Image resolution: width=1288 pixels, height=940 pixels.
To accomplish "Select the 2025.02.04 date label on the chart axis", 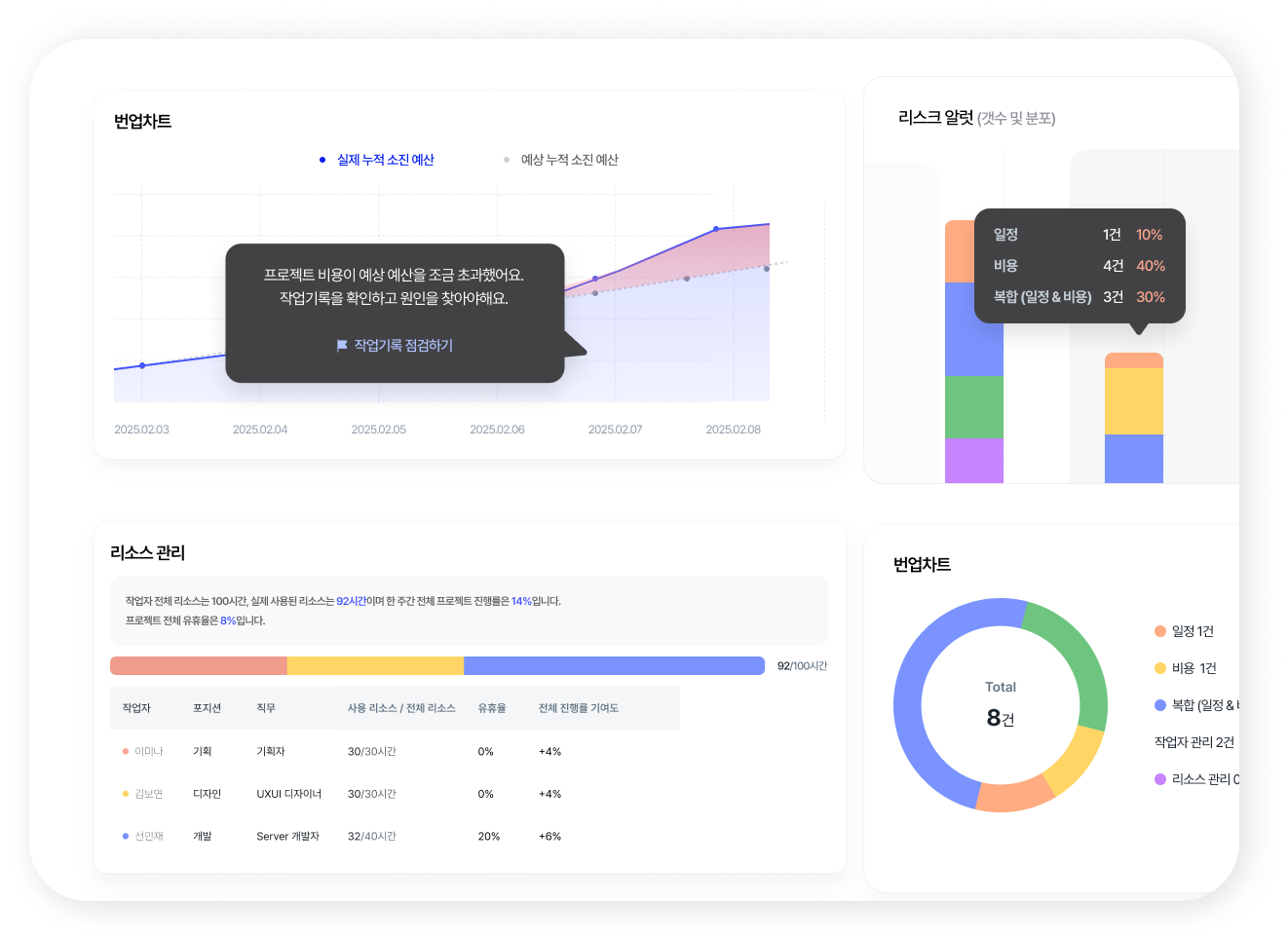I will [260, 430].
